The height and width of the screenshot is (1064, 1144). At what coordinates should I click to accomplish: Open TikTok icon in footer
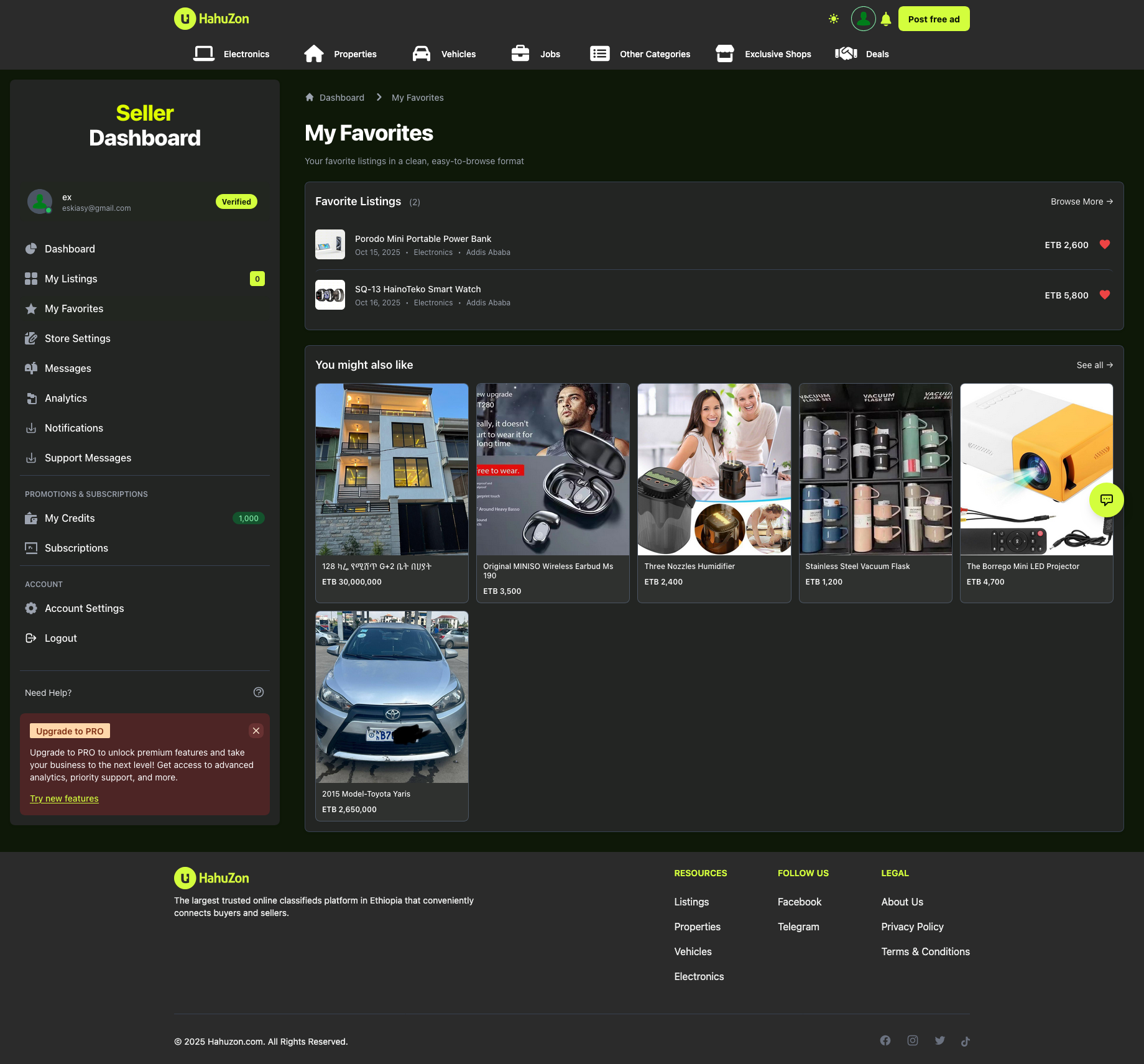pos(965,1042)
